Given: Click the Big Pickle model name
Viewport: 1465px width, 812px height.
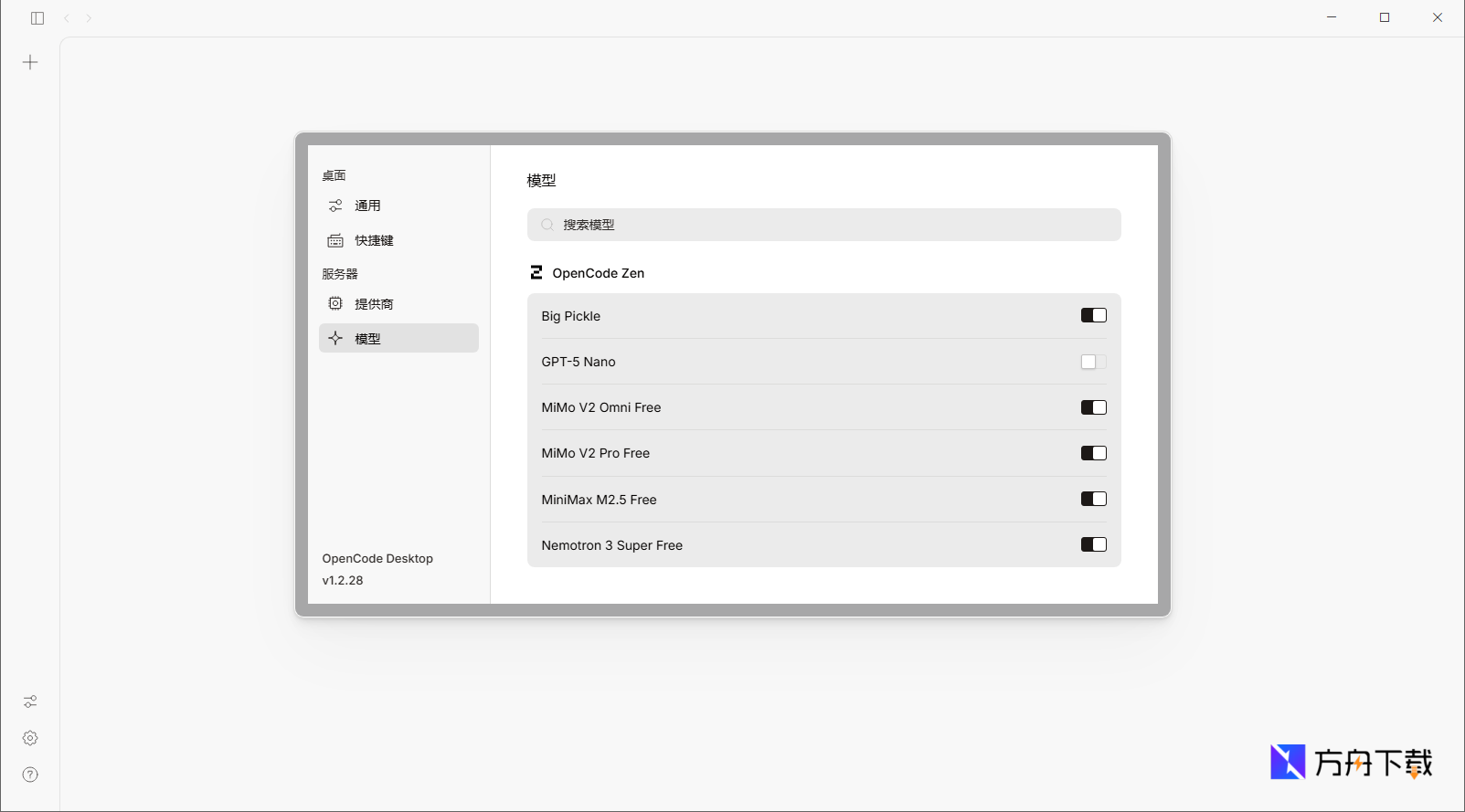Looking at the screenshot, I should click(571, 316).
